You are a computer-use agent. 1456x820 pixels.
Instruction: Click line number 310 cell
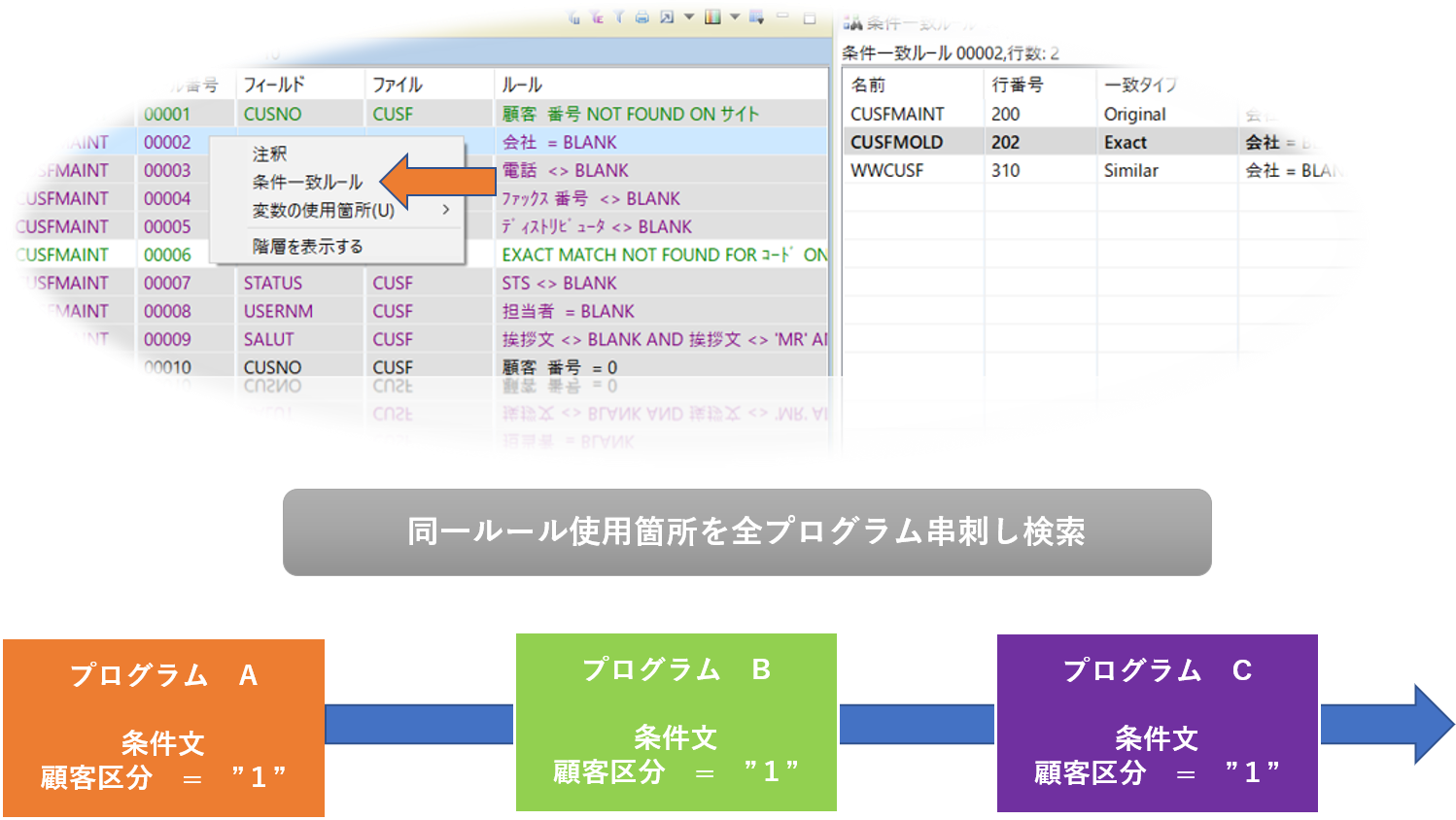point(1005,170)
